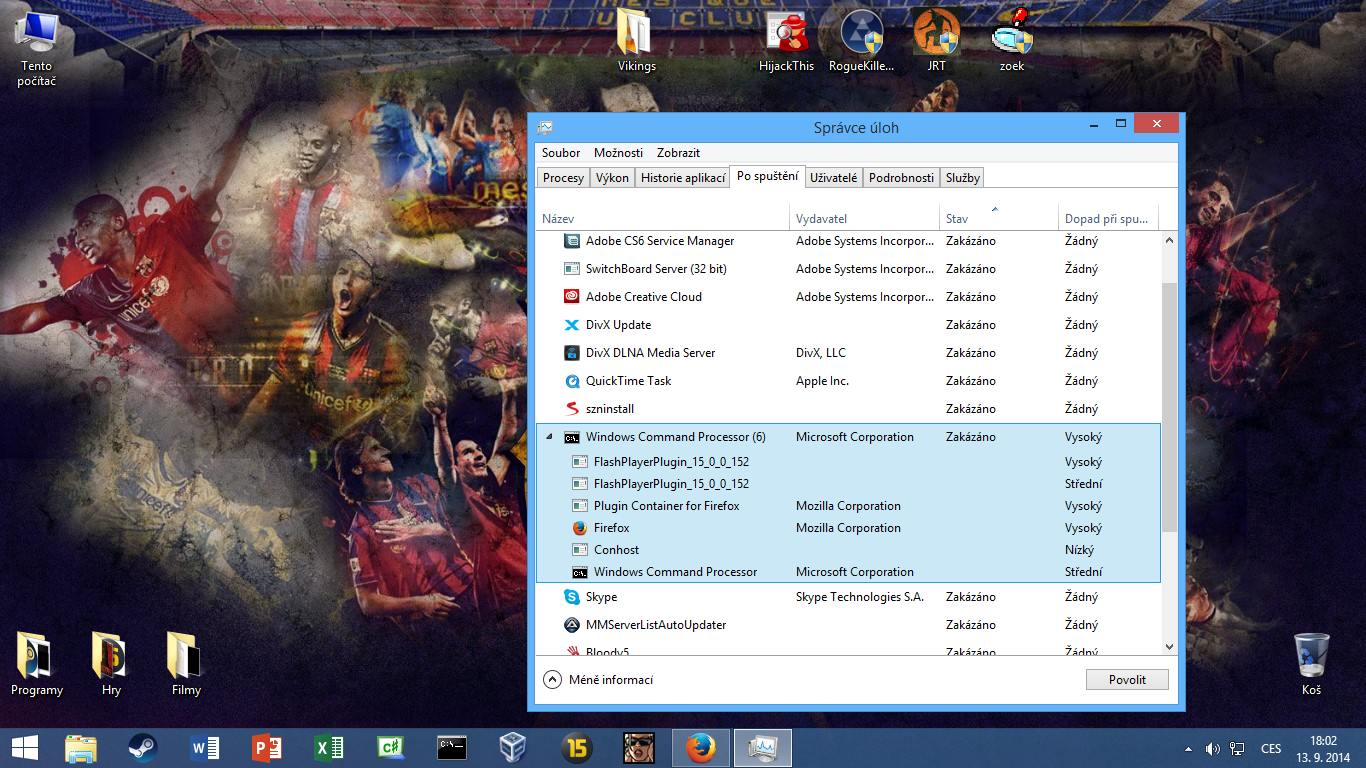Select the QuickTime Task icon
1366x768 pixels.
point(572,381)
